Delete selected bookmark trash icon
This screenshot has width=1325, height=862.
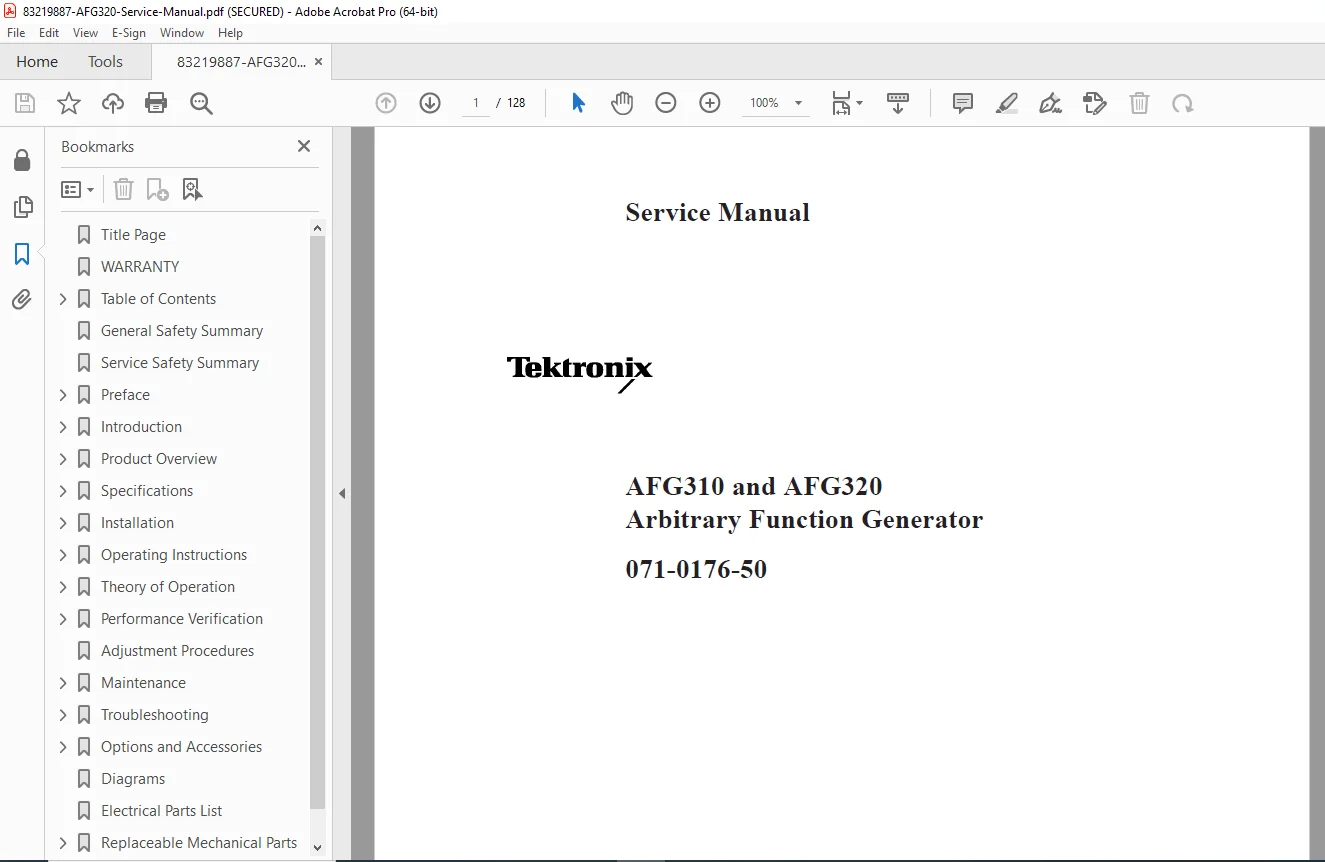(123, 189)
